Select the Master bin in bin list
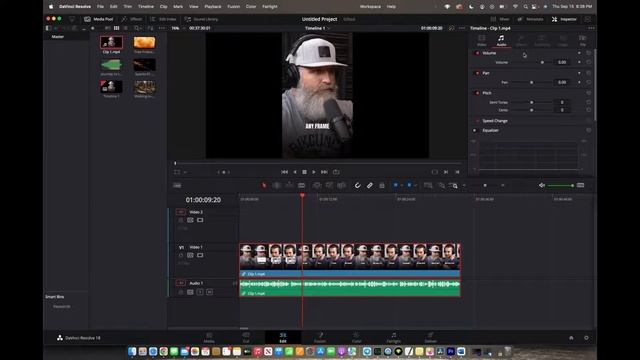640x360 pixels. click(x=58, y=37)
